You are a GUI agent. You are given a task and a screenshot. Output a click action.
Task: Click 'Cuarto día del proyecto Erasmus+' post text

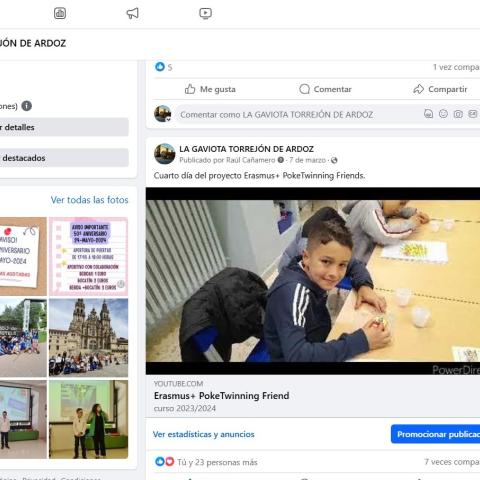click(259, 176)
